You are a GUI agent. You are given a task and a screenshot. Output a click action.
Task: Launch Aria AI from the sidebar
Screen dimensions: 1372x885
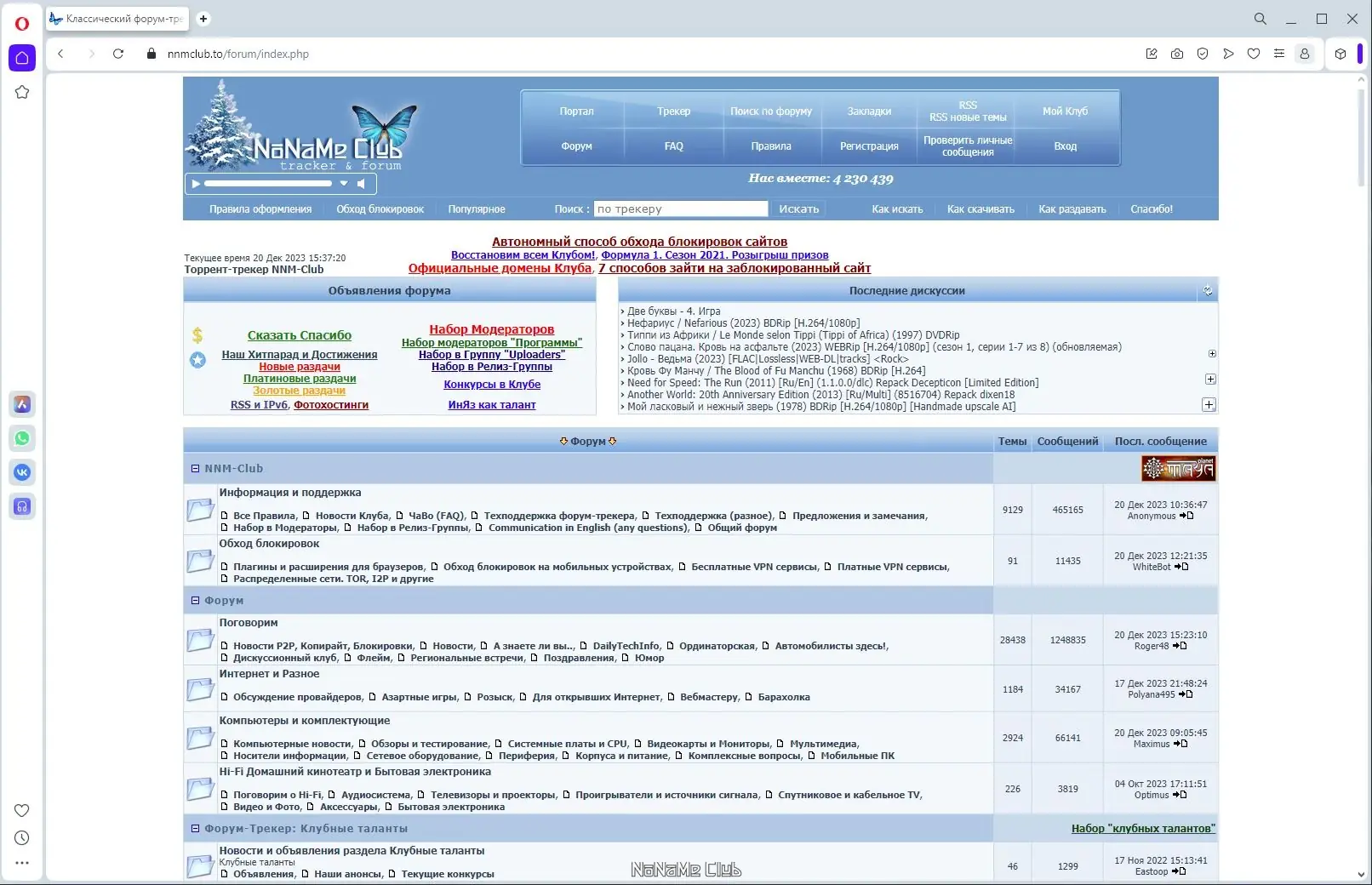[22, 404]
